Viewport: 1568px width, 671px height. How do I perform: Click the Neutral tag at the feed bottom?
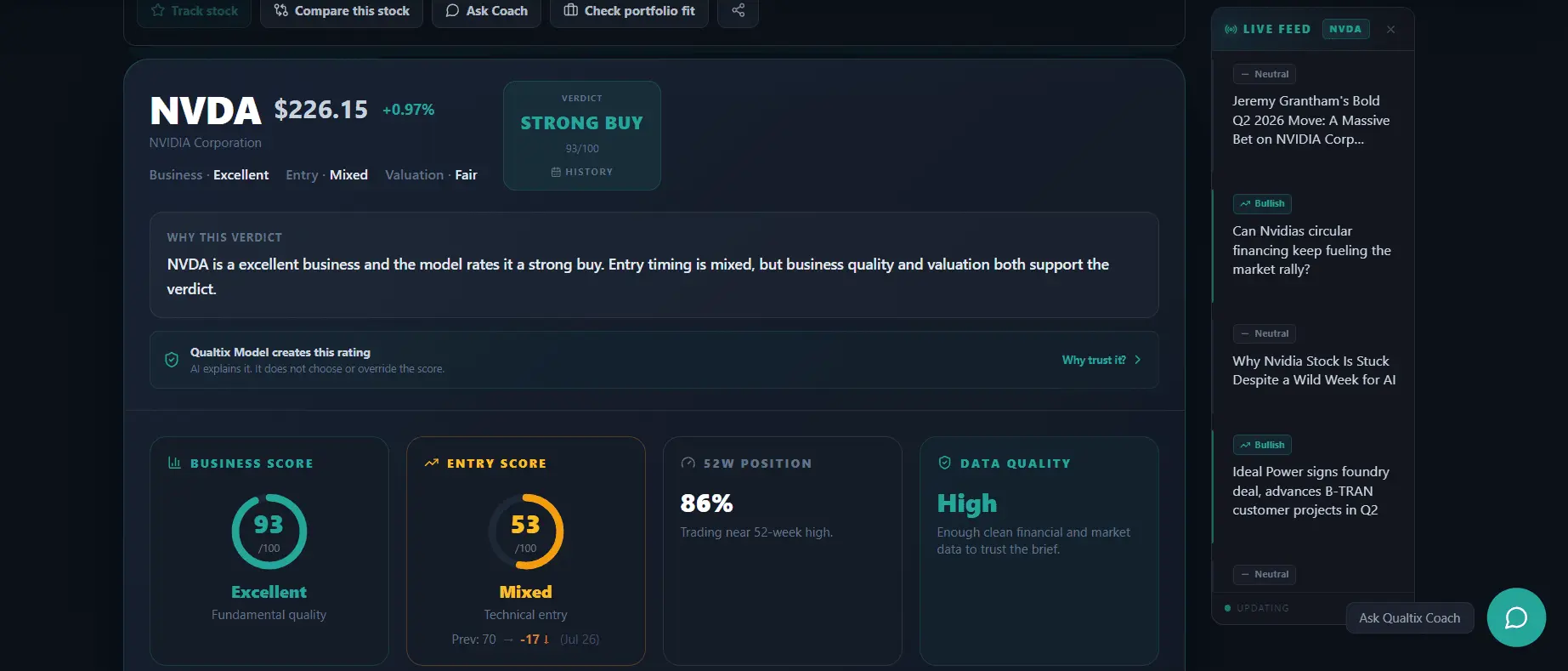(1265, 574)
